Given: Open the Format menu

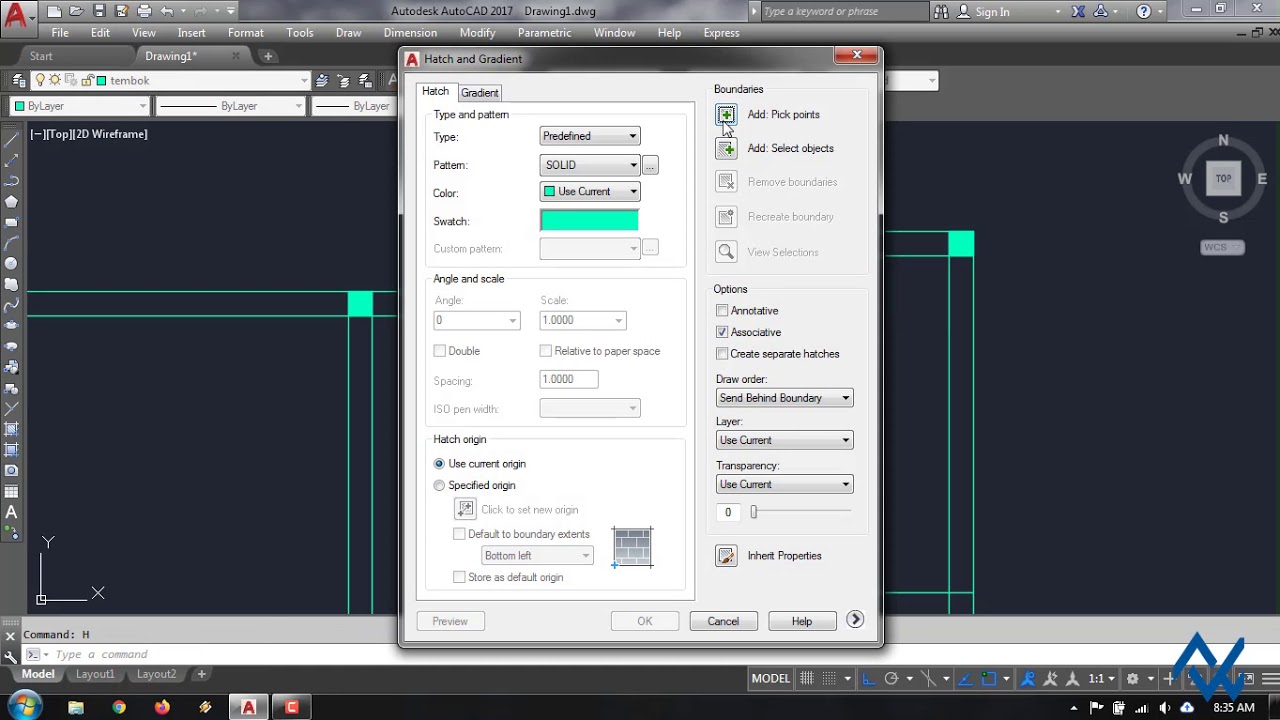Looking at the screenshot, I should [245, 33].
